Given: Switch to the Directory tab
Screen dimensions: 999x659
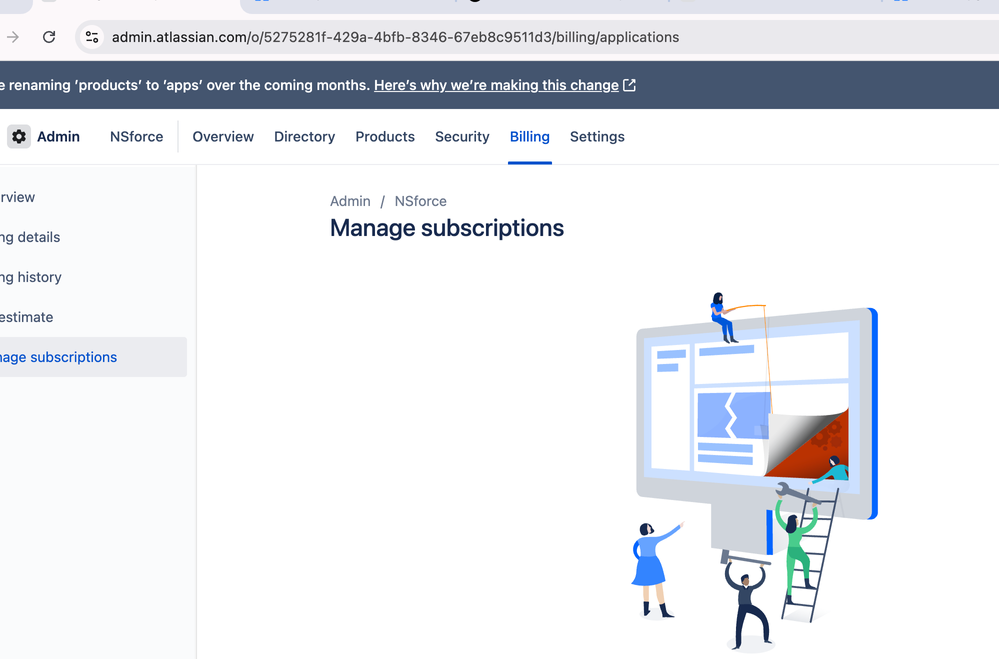Looking at the screenshot, I should pos(305,136).
